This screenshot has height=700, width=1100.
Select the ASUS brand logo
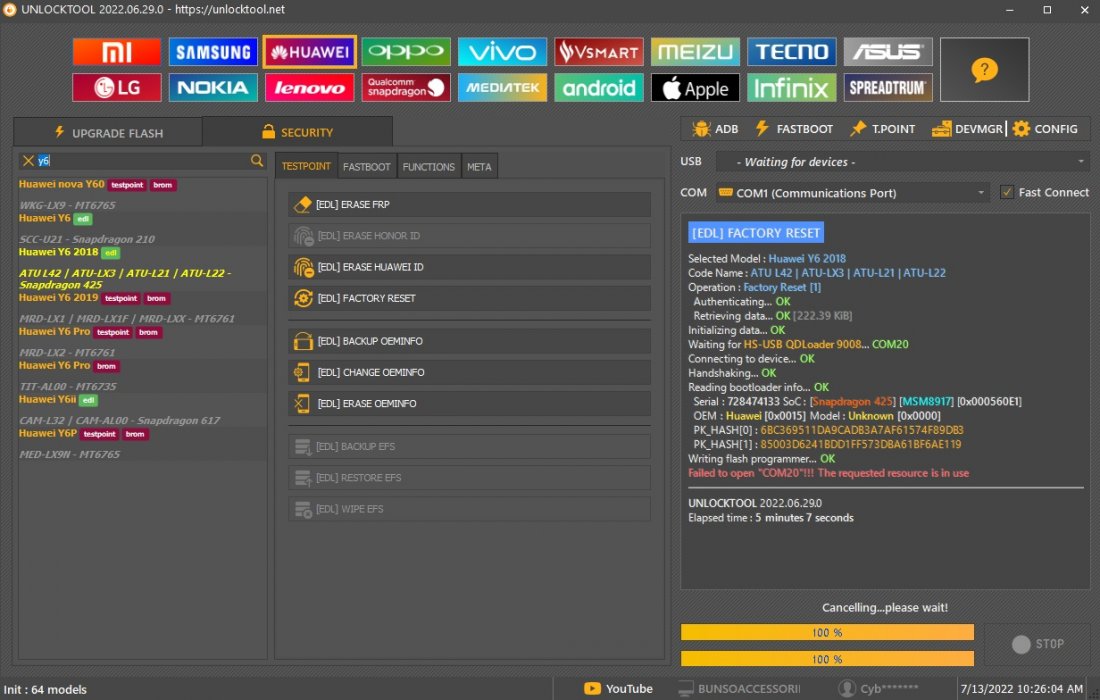[888, 52]
